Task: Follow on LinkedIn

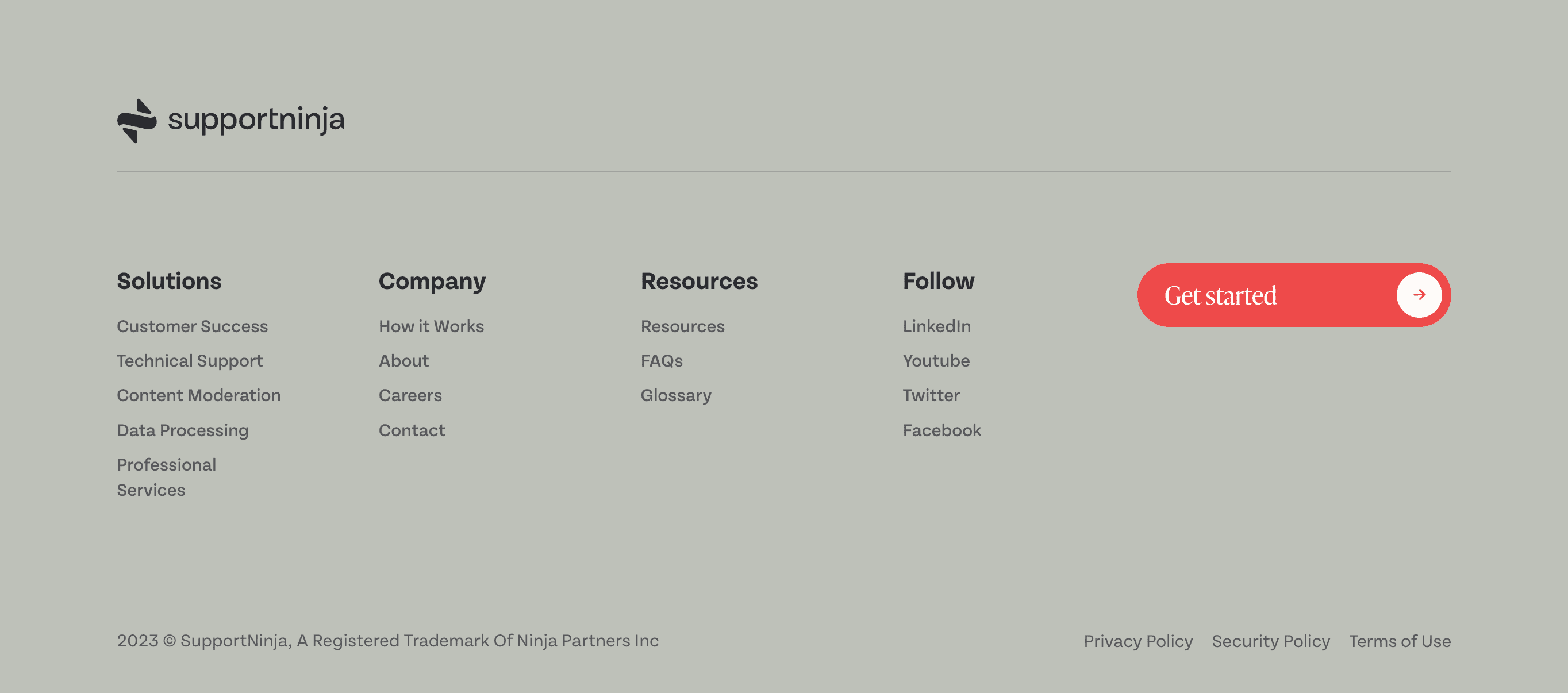Action: tap(936, 327)
